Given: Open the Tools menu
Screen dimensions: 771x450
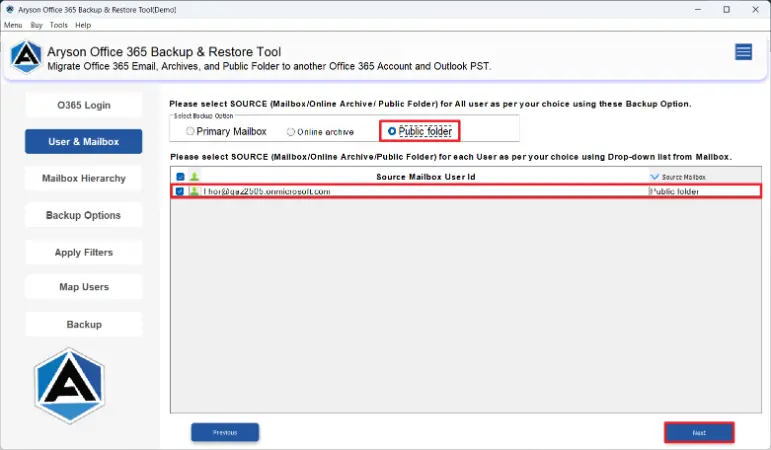Looking at the screenshot, I should [59, 25].
